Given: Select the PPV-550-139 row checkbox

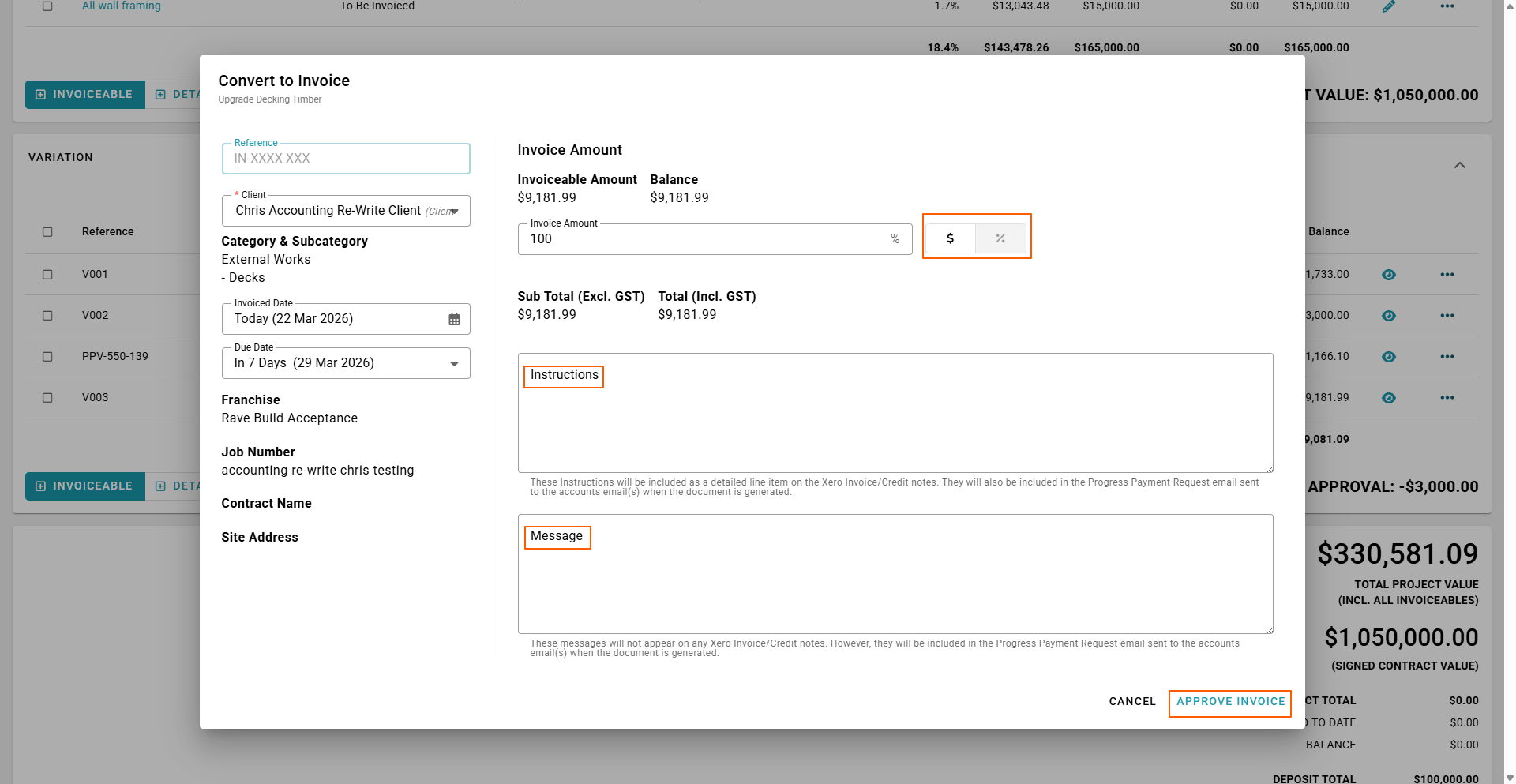Looking at the screenshot, I should click(47, 357).
